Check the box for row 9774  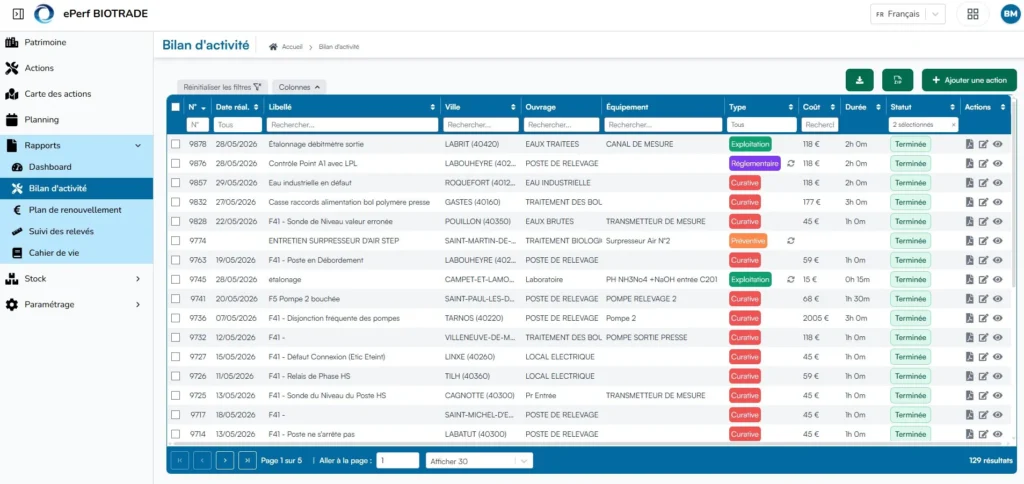click(x=175, y=241)
